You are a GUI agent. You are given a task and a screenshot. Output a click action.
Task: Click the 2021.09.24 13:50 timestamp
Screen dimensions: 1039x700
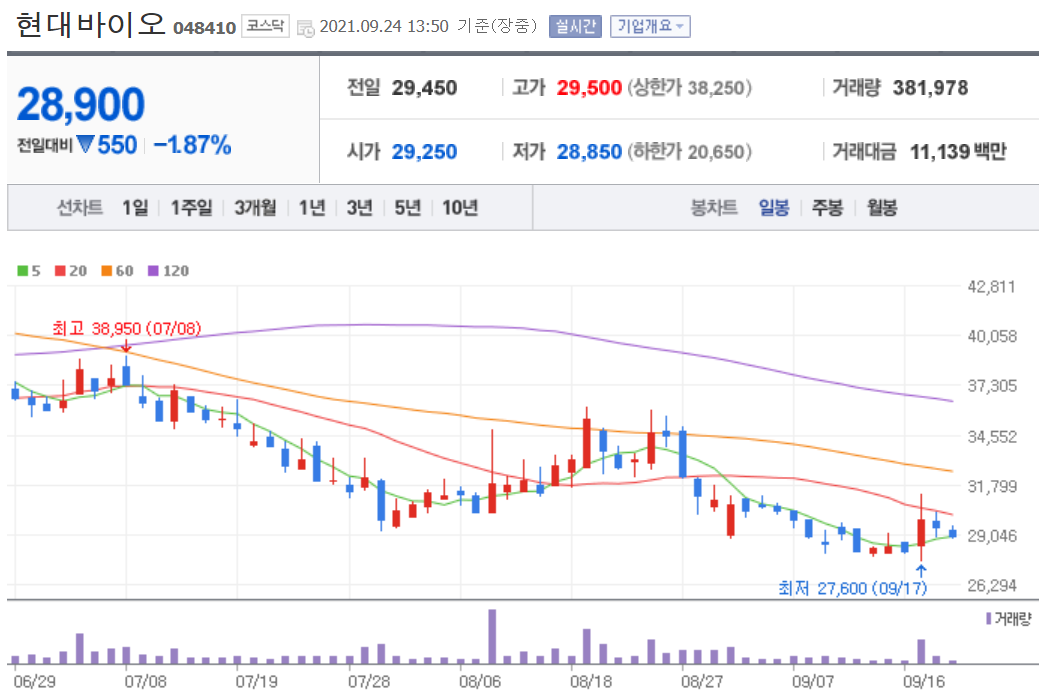tap(384, 27)
